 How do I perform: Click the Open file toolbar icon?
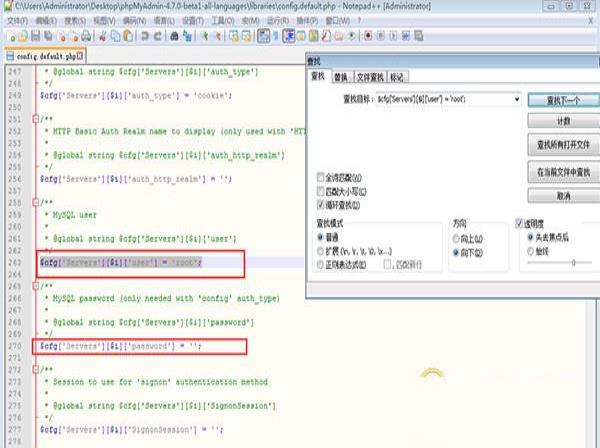point(22,36)
